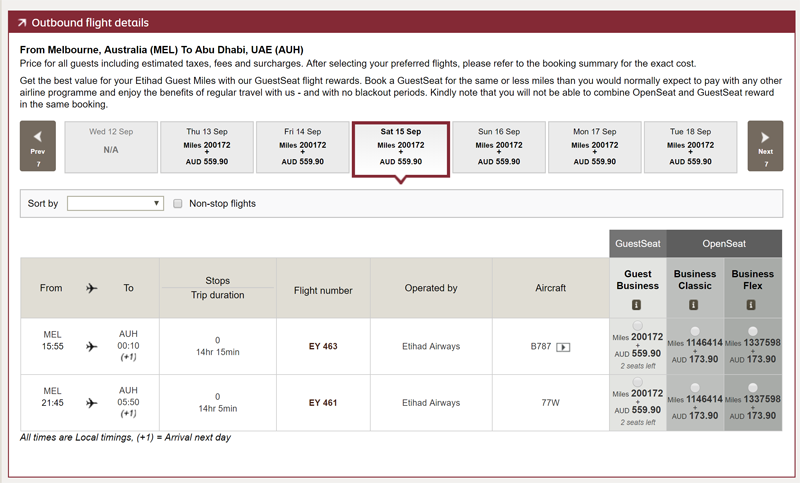
Task: Click MEL 15:55 departure cell
Action: pos(53,340)
